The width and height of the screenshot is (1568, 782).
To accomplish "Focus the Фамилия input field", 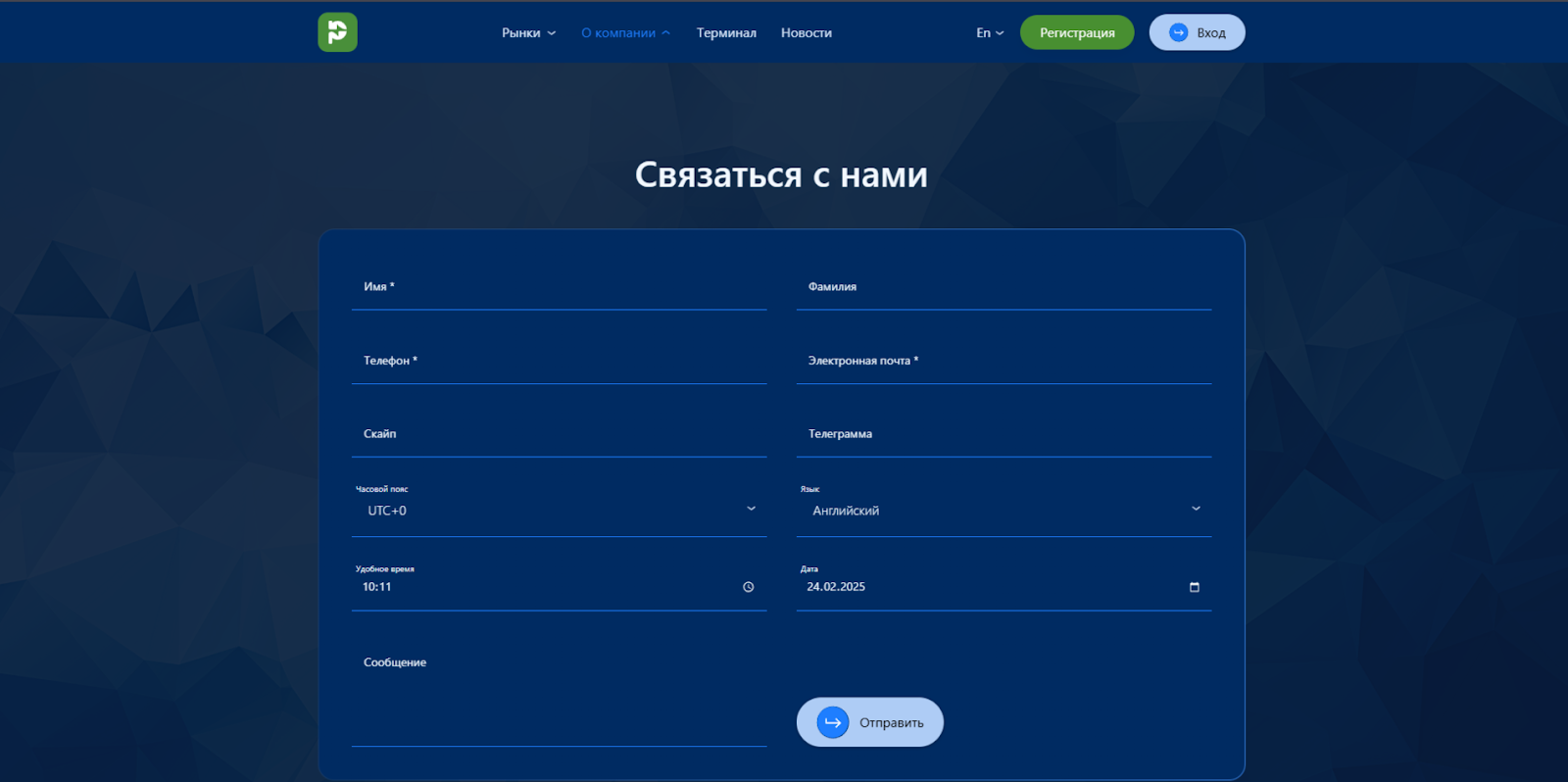I will pos(1004,287).
